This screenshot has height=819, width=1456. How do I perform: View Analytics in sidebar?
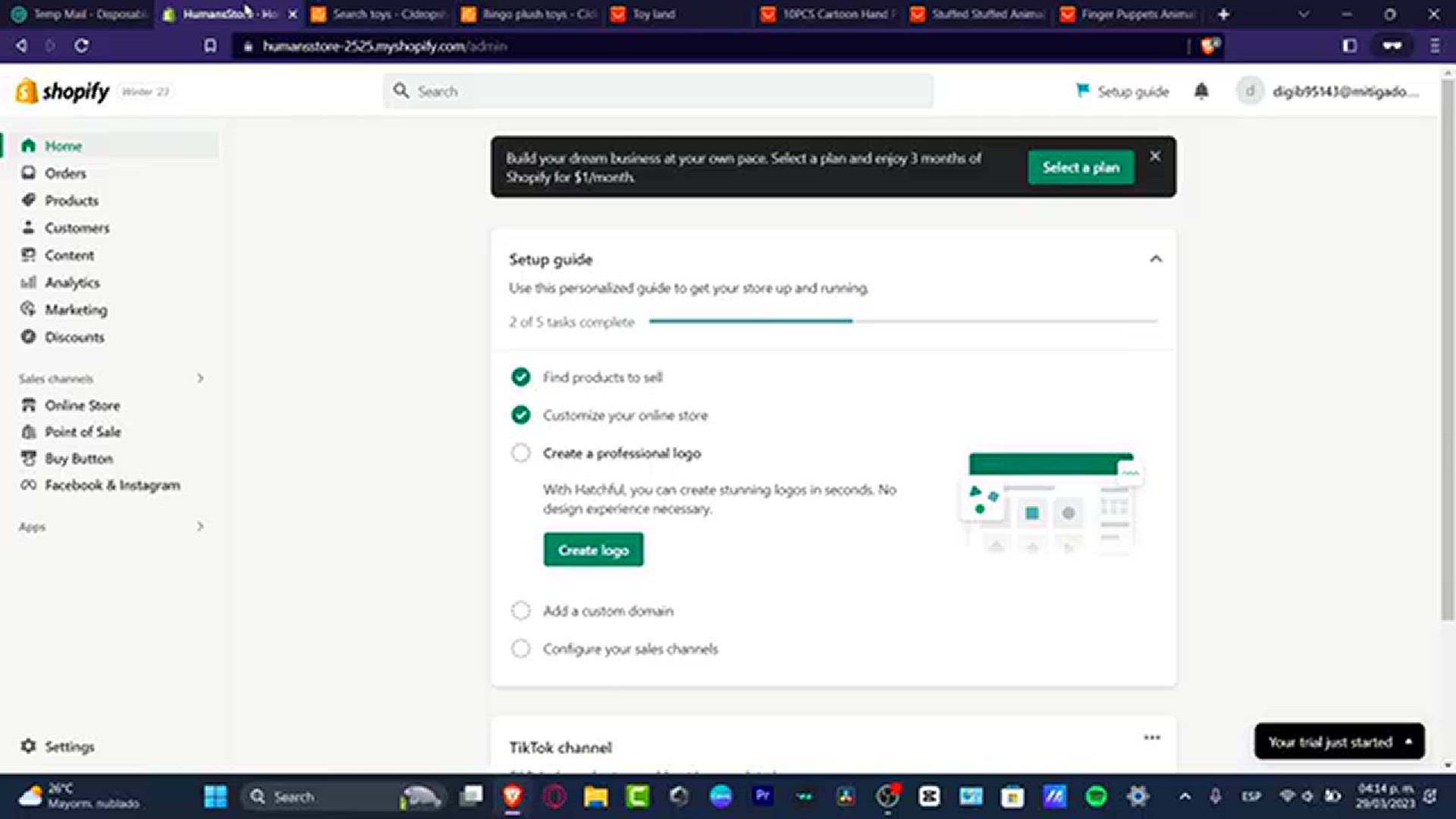72,282
